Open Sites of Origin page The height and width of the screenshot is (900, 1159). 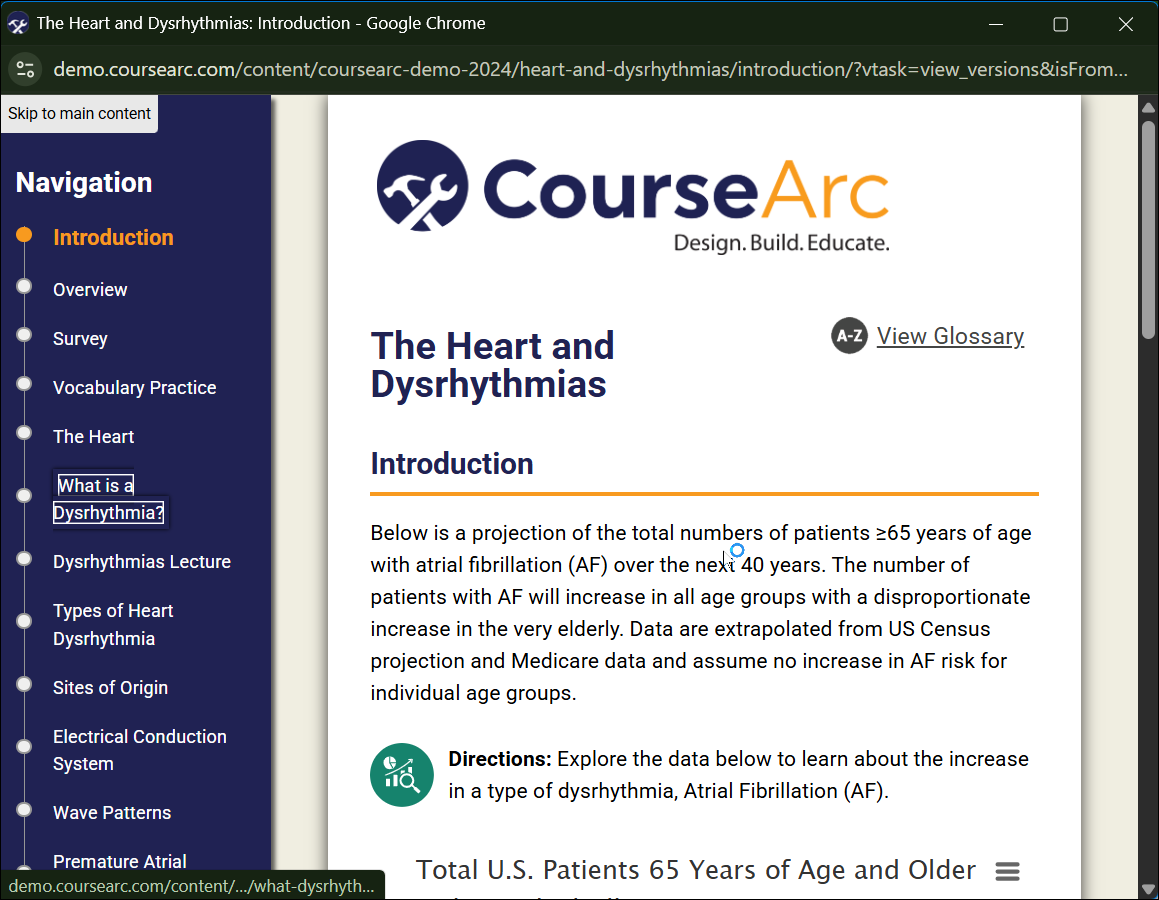[110, 687]
